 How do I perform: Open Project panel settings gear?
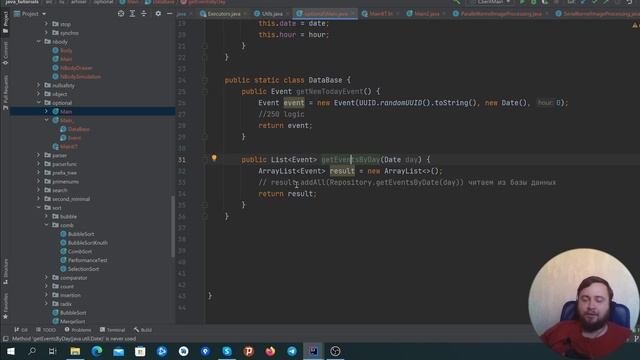click(158, 14)
